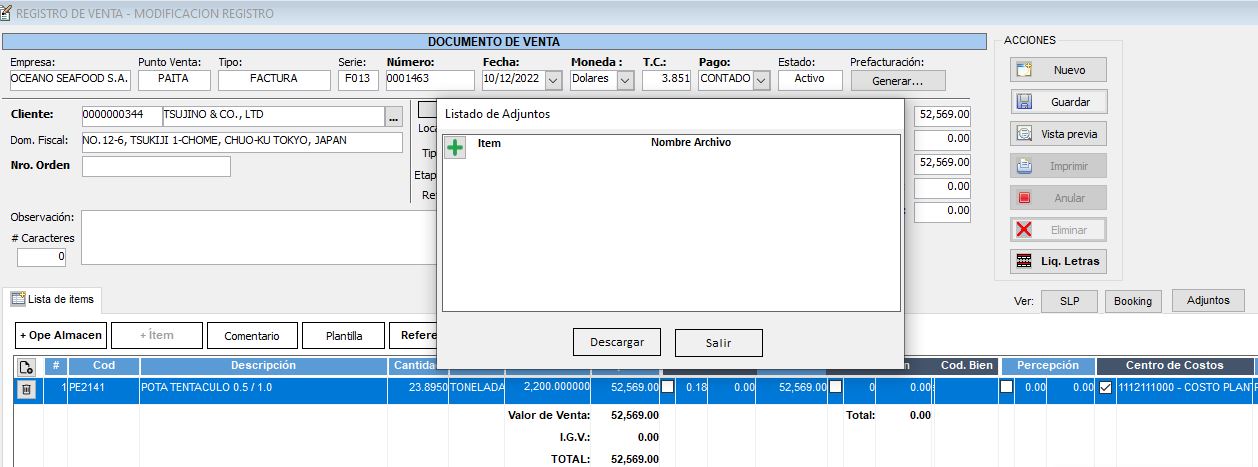Screen dimensions: 1258x467
Task: Click the client search ellipsis button
Action: point(393,116)
